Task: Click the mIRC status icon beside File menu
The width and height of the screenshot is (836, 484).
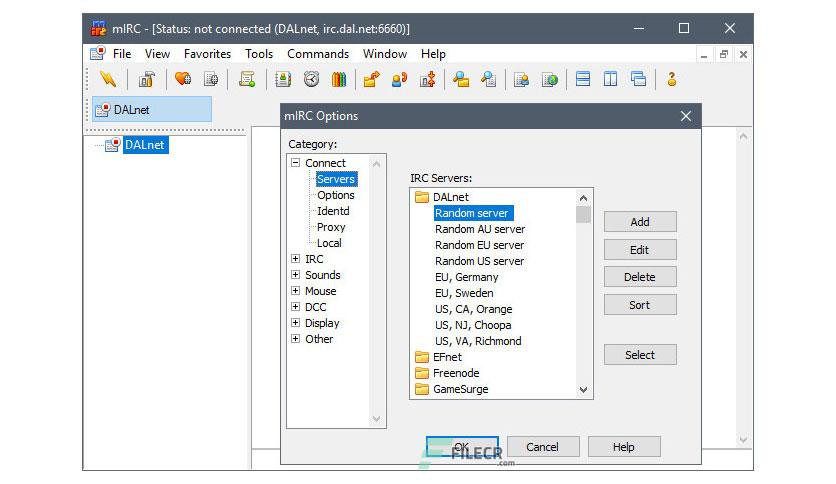Action: pyautogui.click(x=98, y=53)
